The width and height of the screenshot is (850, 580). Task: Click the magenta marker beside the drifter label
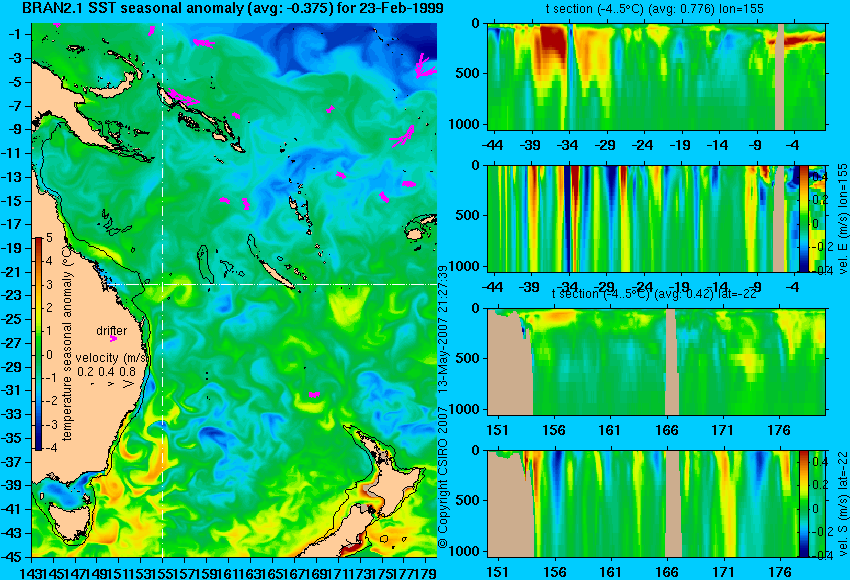[113, 339]
